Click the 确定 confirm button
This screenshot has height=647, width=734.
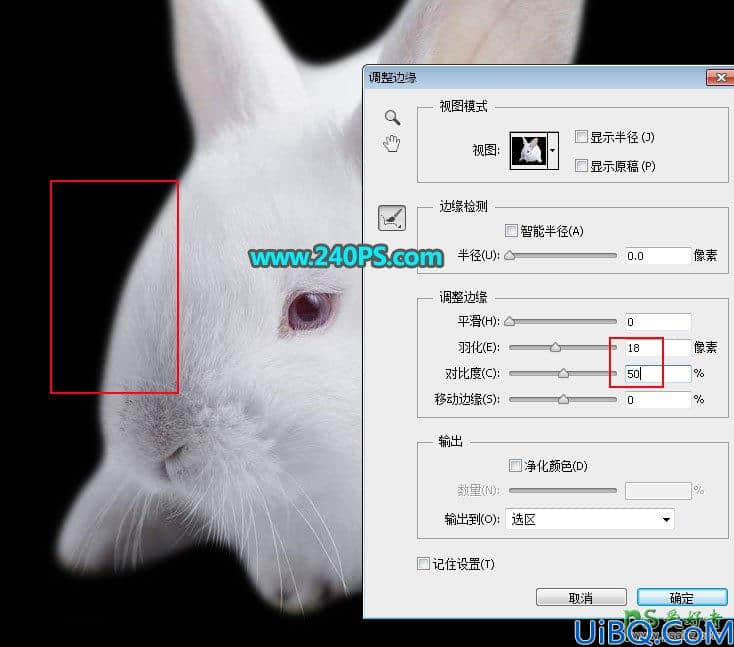(x=682, y=597)
